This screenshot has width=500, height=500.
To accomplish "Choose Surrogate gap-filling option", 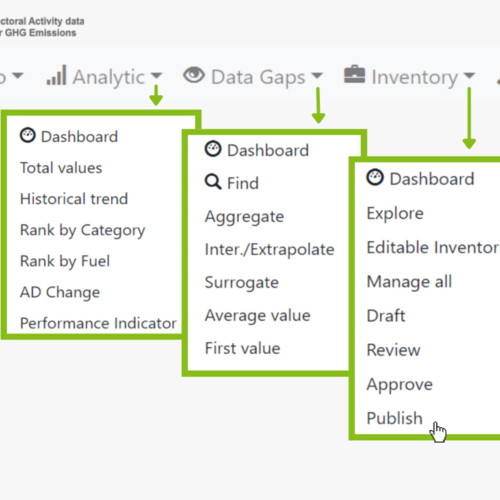I will (242, 283).
